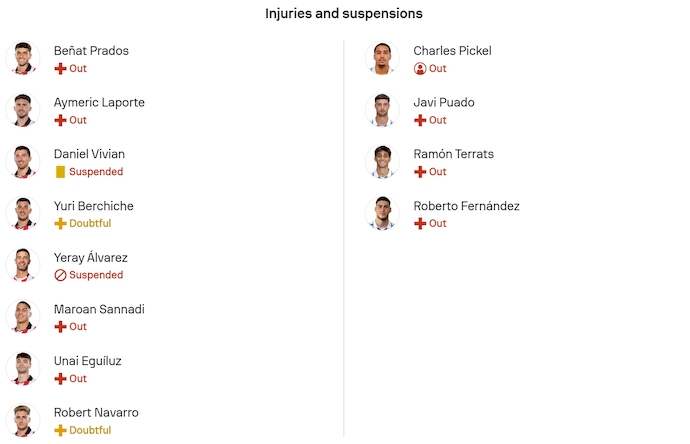690x444 pixels.
Task: Click Unai Eguíluz's red cross icon
Action: tap(60, 379)
